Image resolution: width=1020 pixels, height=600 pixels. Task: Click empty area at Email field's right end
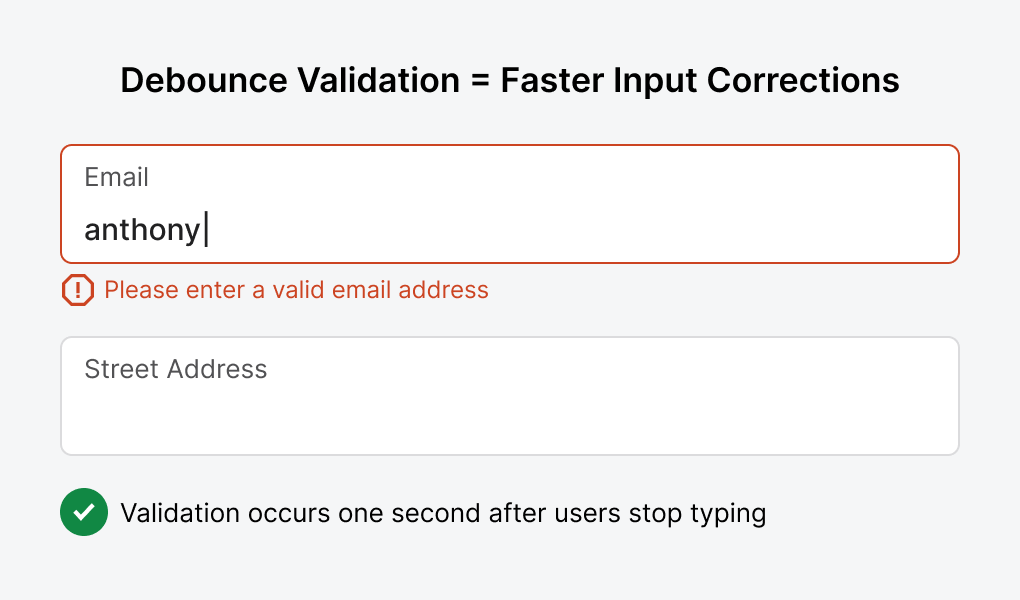(900, 230)
